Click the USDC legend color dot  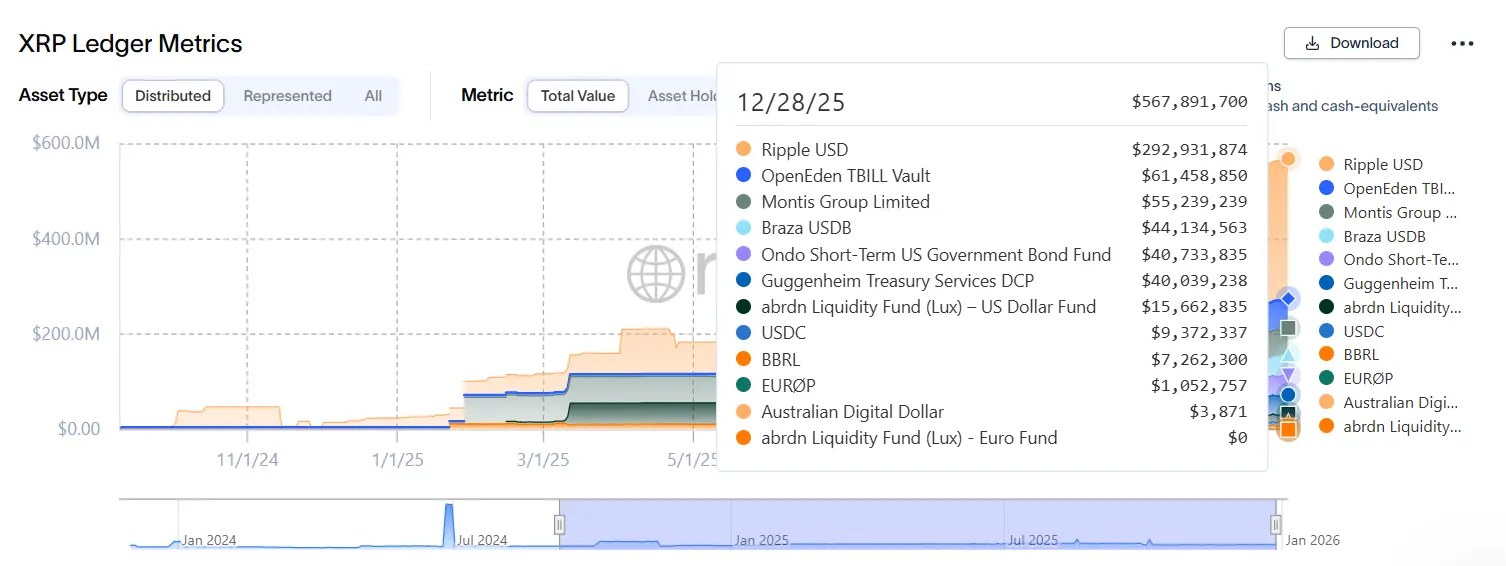pyautogui.click(x=1327, y=331)
